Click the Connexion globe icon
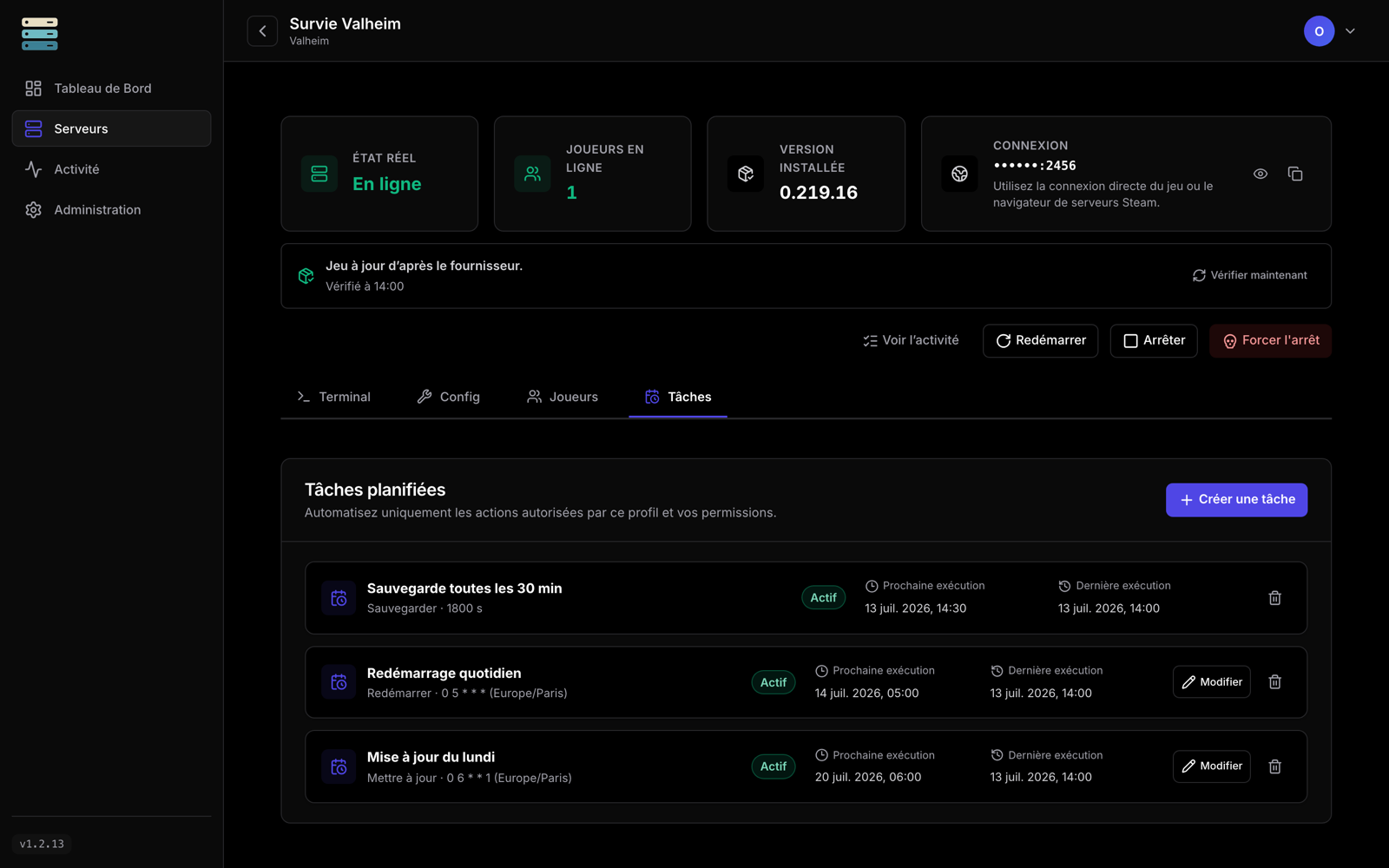1389x868 pixels. coord(959,174)
